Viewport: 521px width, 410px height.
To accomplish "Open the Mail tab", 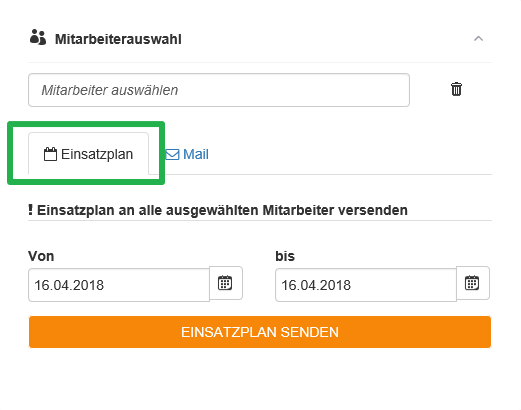I will [x=187, y=154].
